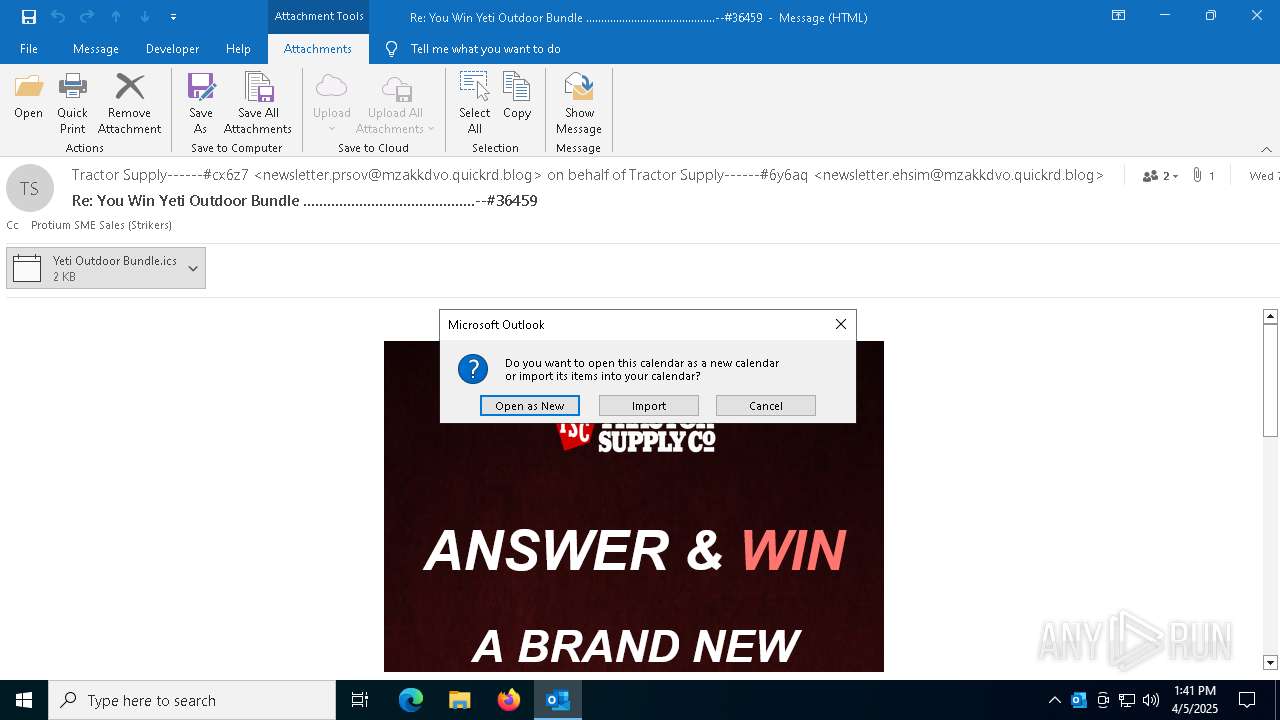Collapse the ribbon with the chevron

[x=1266, y=149]
